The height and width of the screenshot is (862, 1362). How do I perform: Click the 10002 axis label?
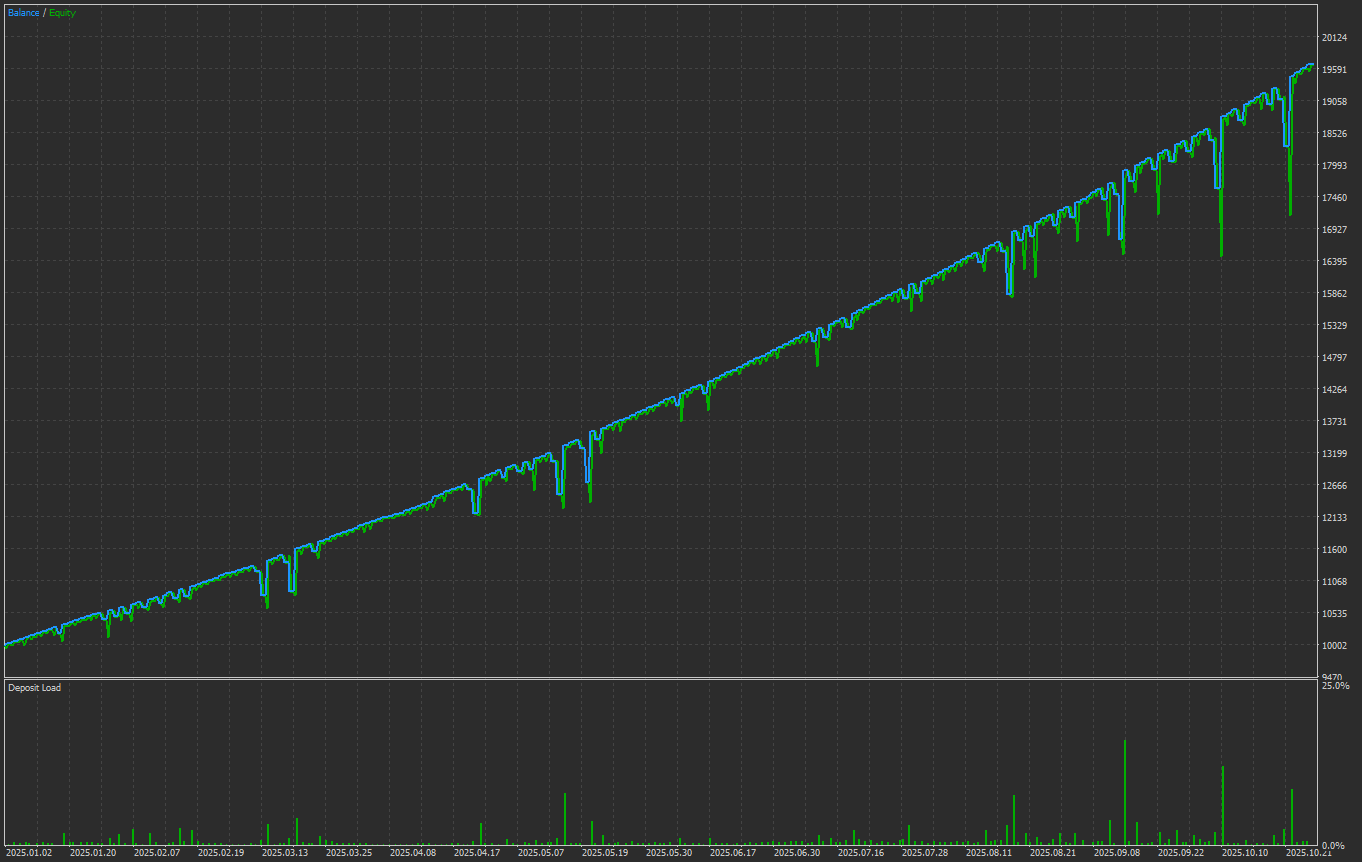[x=1333, y=646]
